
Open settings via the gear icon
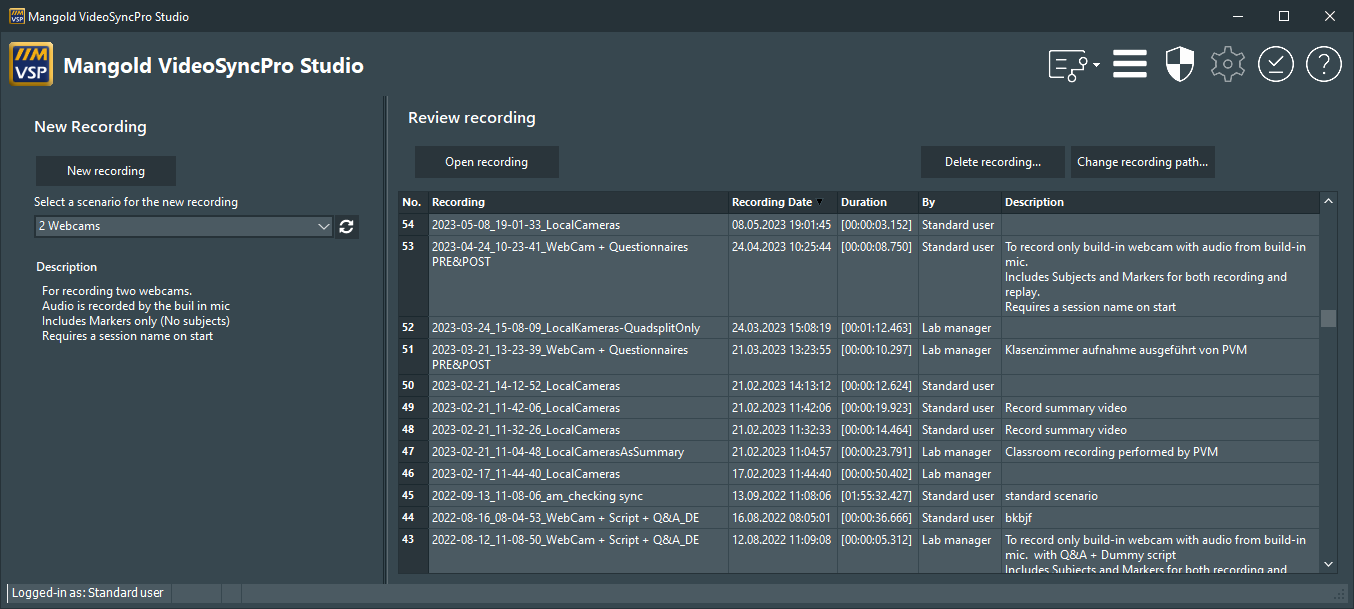[1227, 64]
